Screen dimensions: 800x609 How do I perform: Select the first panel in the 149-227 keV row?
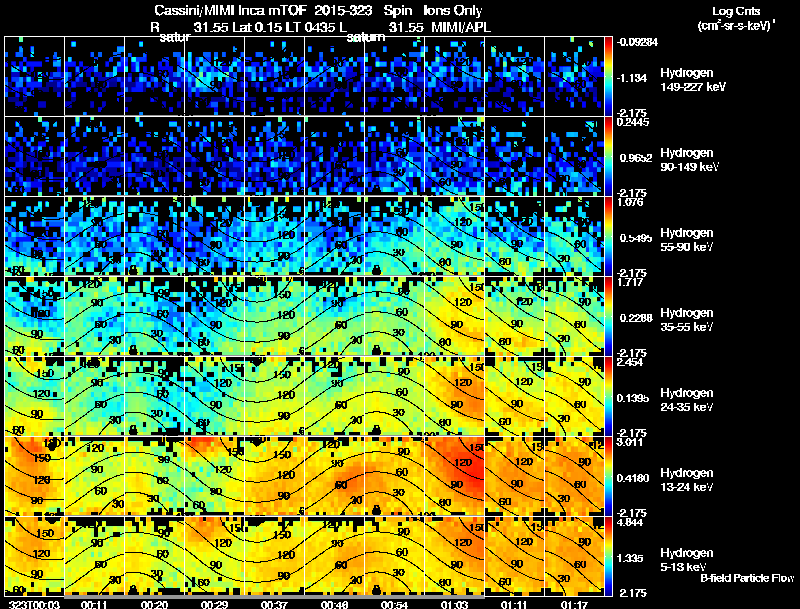tap(34, 76)
